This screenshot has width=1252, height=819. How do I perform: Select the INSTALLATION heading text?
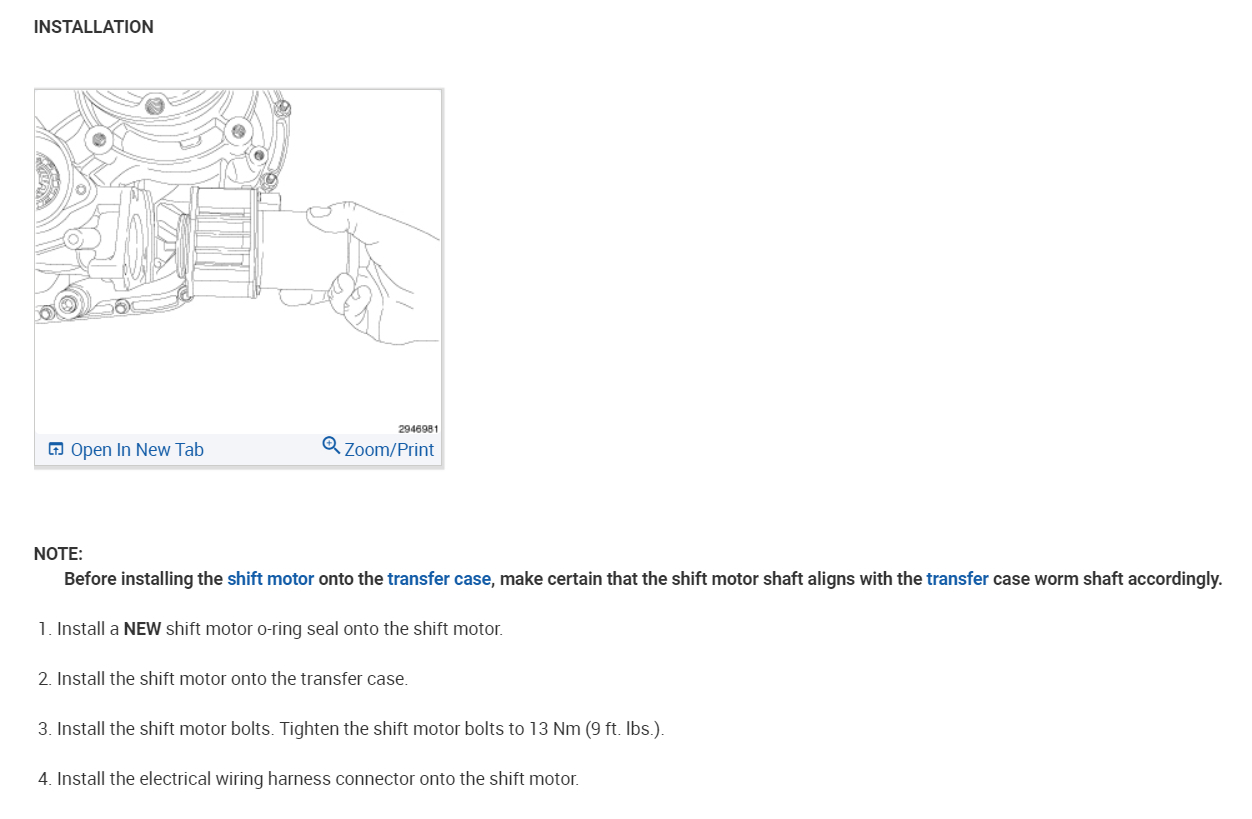coord(94,27)
